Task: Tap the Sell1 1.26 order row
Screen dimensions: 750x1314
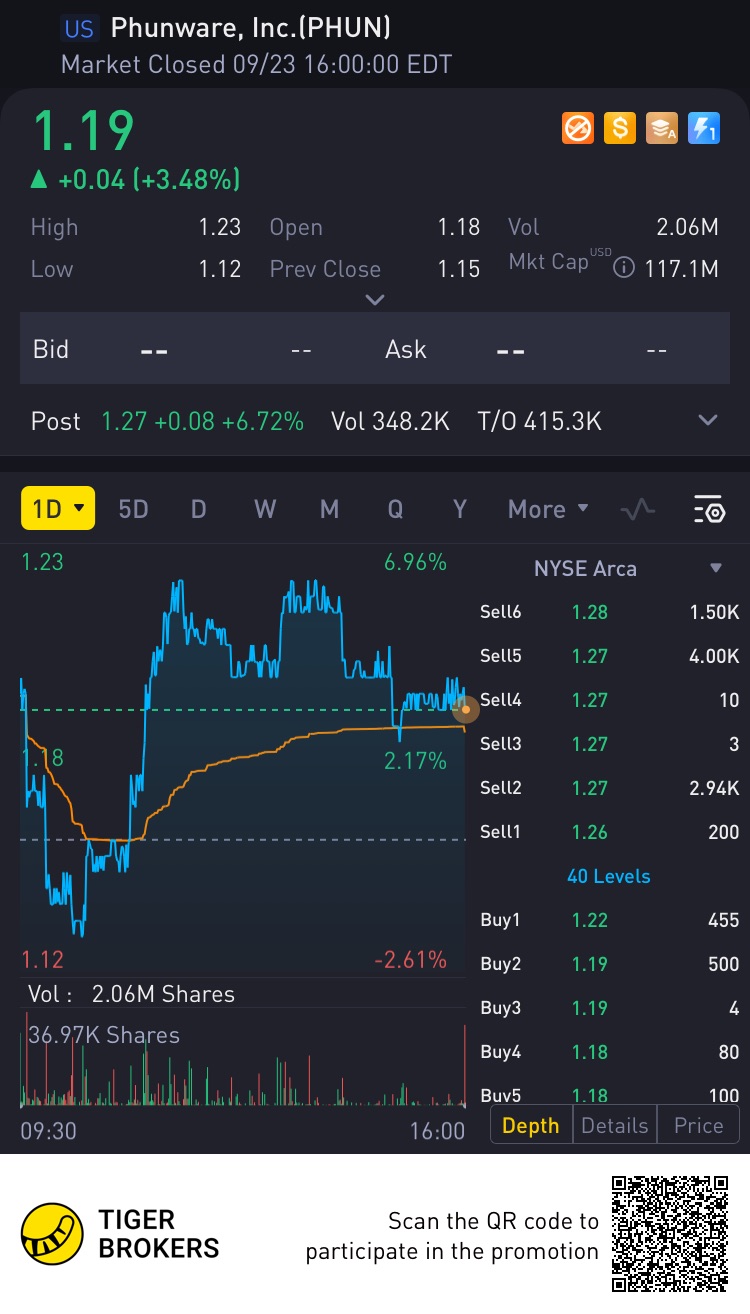Action: [610, 832]
